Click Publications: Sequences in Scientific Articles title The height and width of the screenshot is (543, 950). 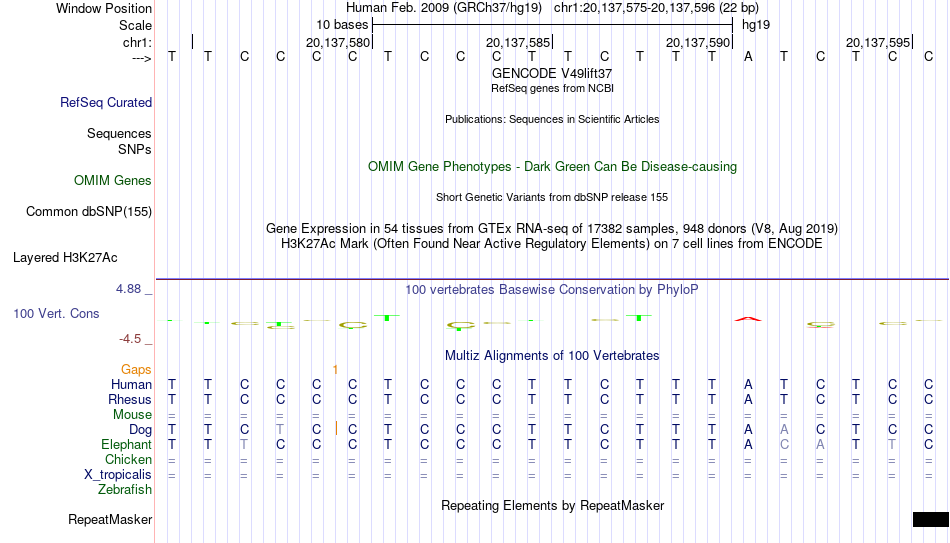[x=552, y=119]
